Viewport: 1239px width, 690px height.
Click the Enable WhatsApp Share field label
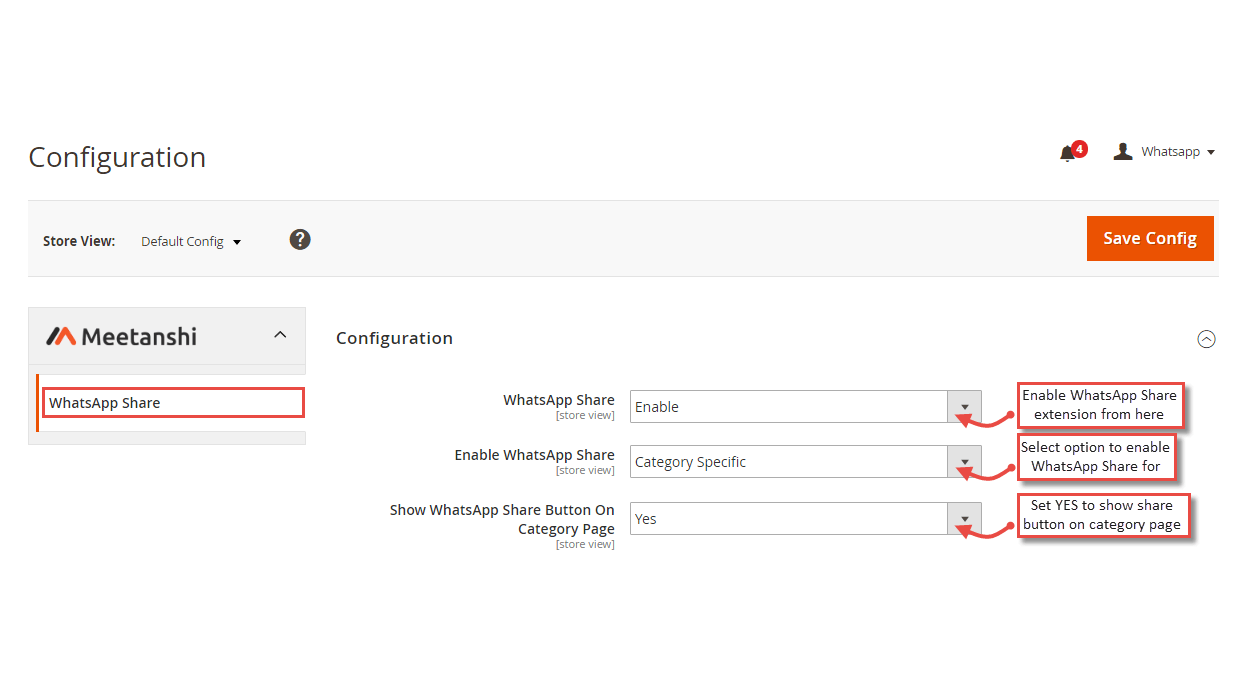[535, 455]
